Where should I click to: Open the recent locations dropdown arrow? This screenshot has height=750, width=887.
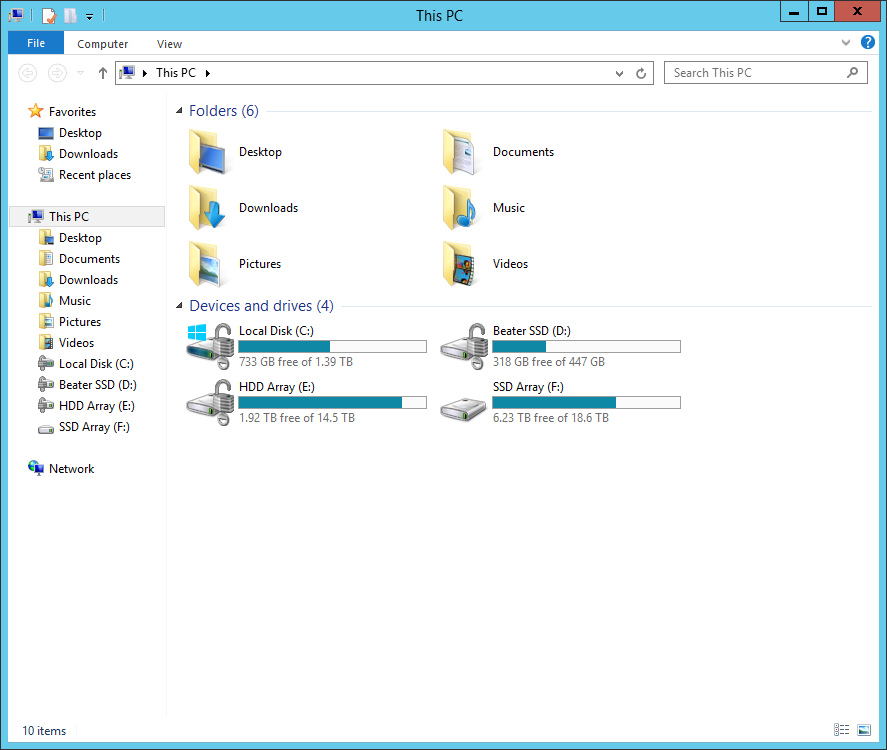80,73
